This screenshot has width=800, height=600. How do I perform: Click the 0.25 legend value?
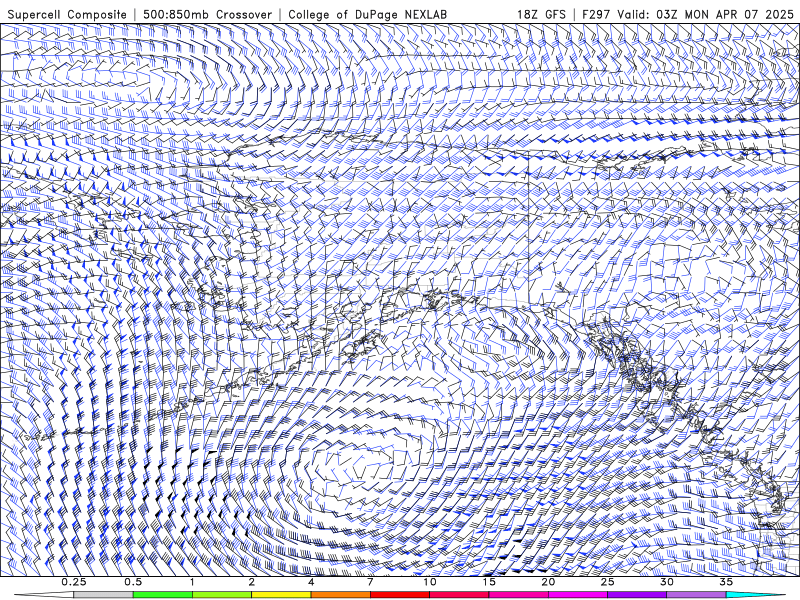click(74, 582)
